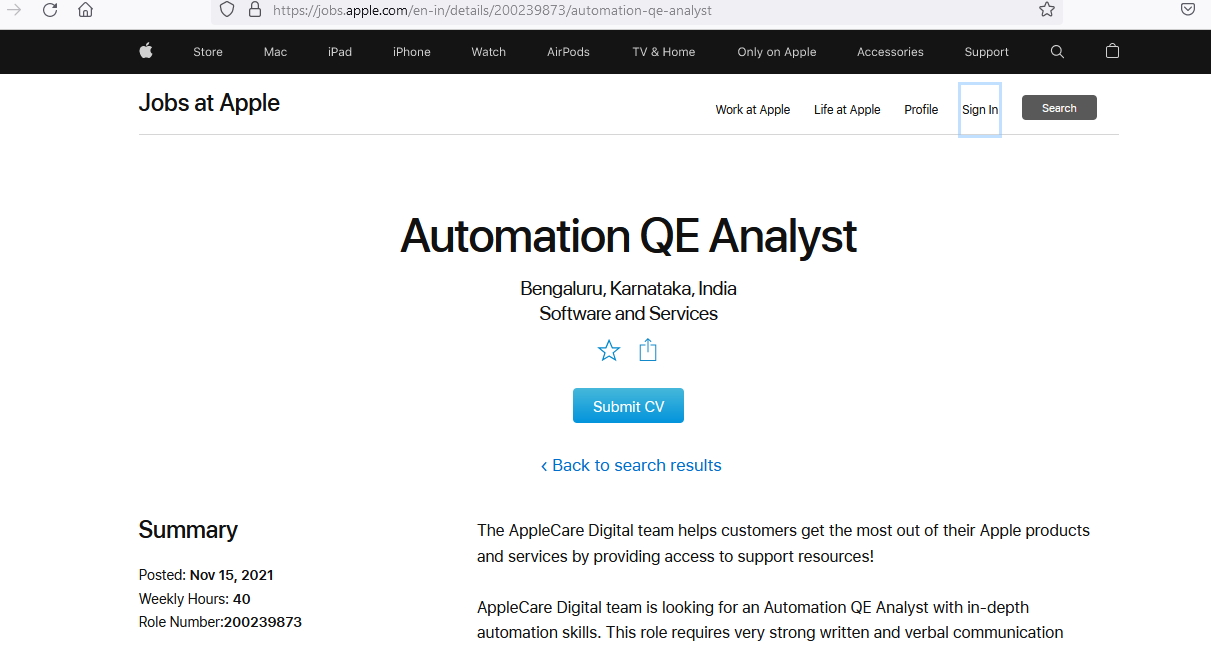Open the search magnifier in Apple nav

pyautogui.click(x=1058, y=52)
